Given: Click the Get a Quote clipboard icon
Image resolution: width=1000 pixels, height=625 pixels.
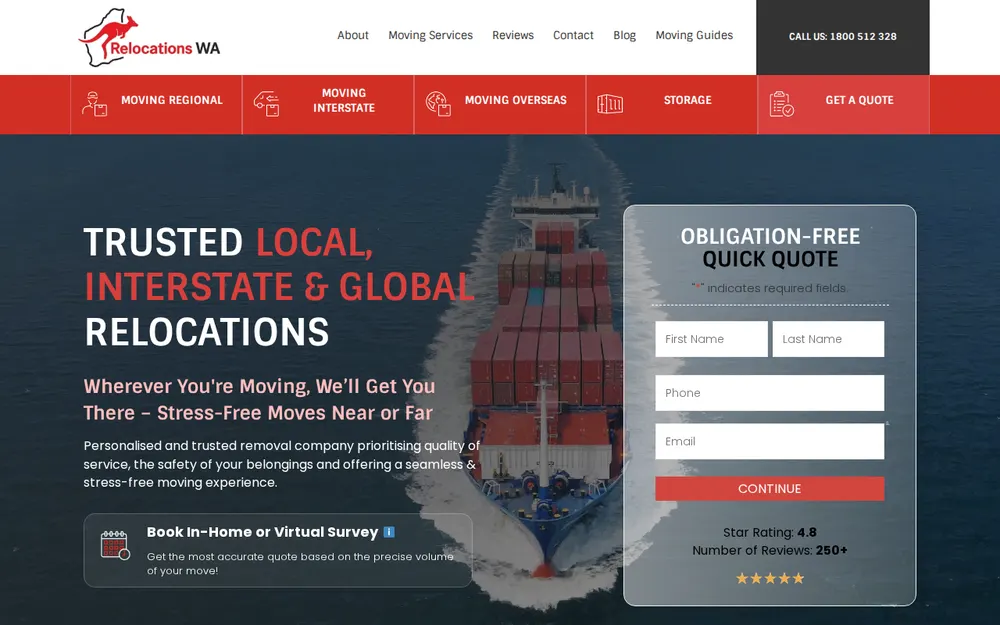Looking at the screenshot, I should tap(781, 104).
